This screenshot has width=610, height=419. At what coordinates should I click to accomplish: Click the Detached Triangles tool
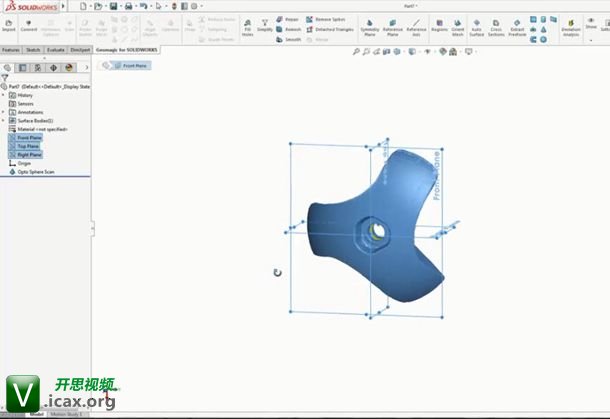pyautogui.click(x=330, y=29)
